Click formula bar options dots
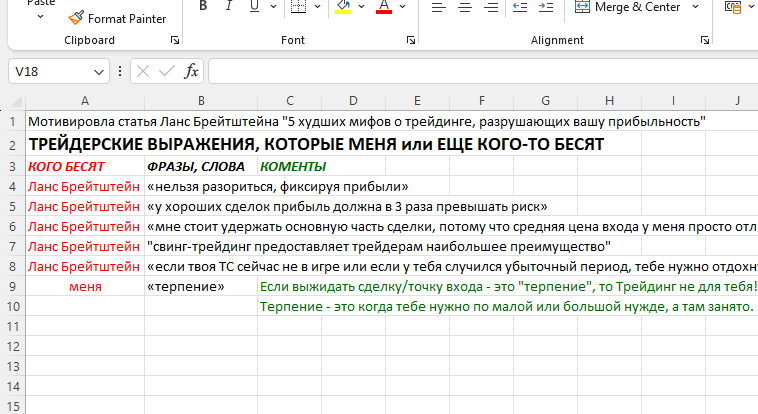The width and height of the screenshot is (758, 414). pos(120,72)
